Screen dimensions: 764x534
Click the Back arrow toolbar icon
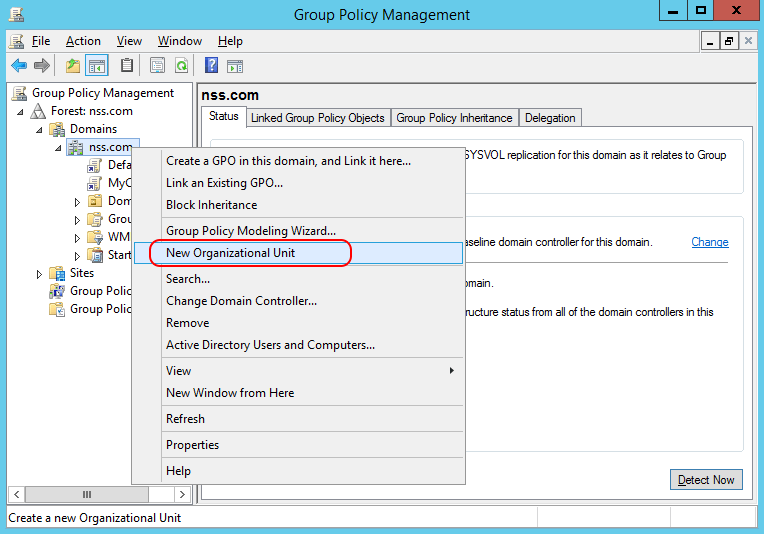point(18,66)
